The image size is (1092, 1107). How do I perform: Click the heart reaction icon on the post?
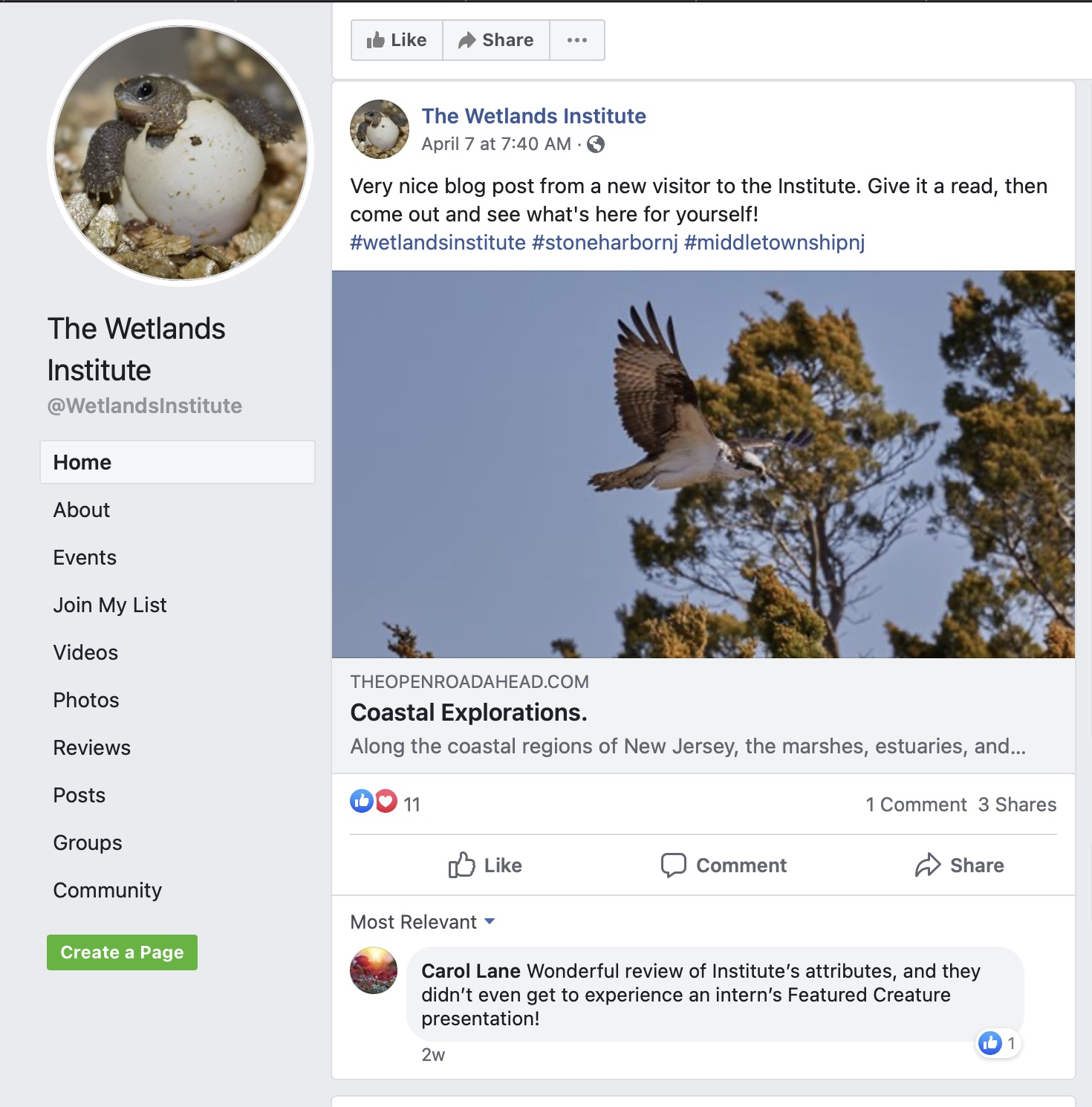click(x=386, y=802)
